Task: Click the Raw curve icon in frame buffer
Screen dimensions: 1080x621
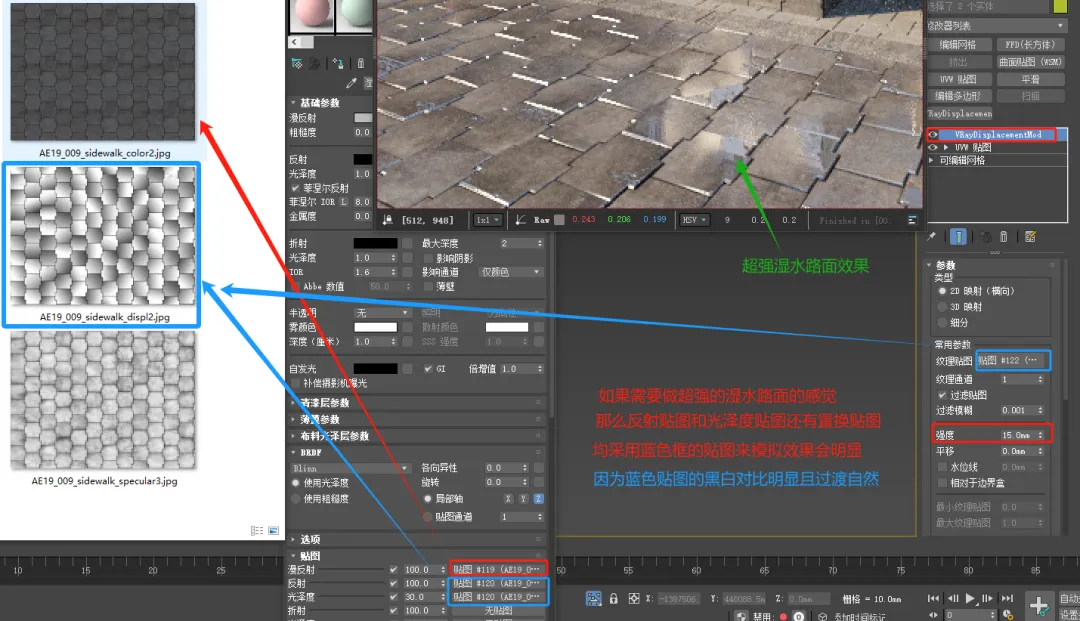Action: [x=521, y=220]
